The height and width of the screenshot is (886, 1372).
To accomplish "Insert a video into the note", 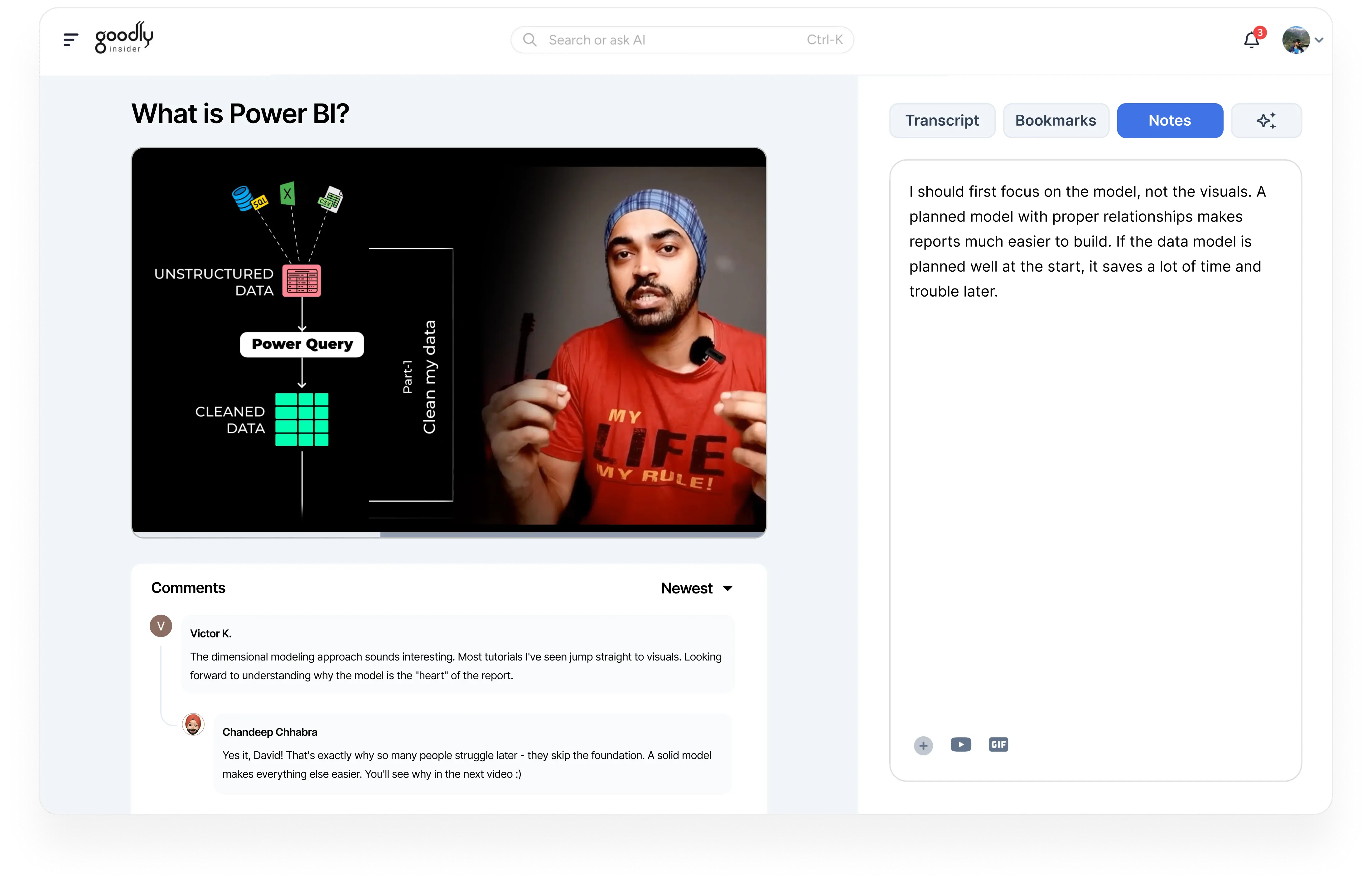I will [x=960, y=744].
